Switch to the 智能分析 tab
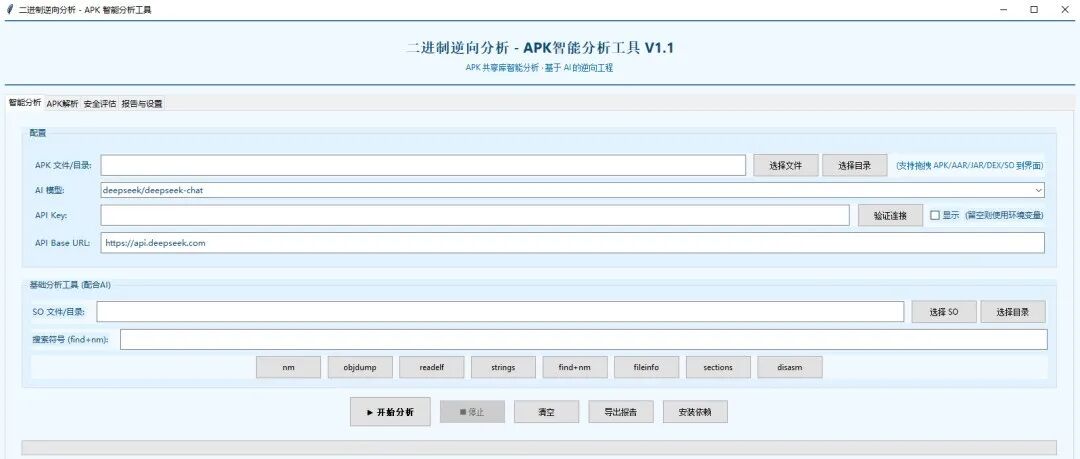The height and width of the screenshot is (459, 1080). pos(24,102)
